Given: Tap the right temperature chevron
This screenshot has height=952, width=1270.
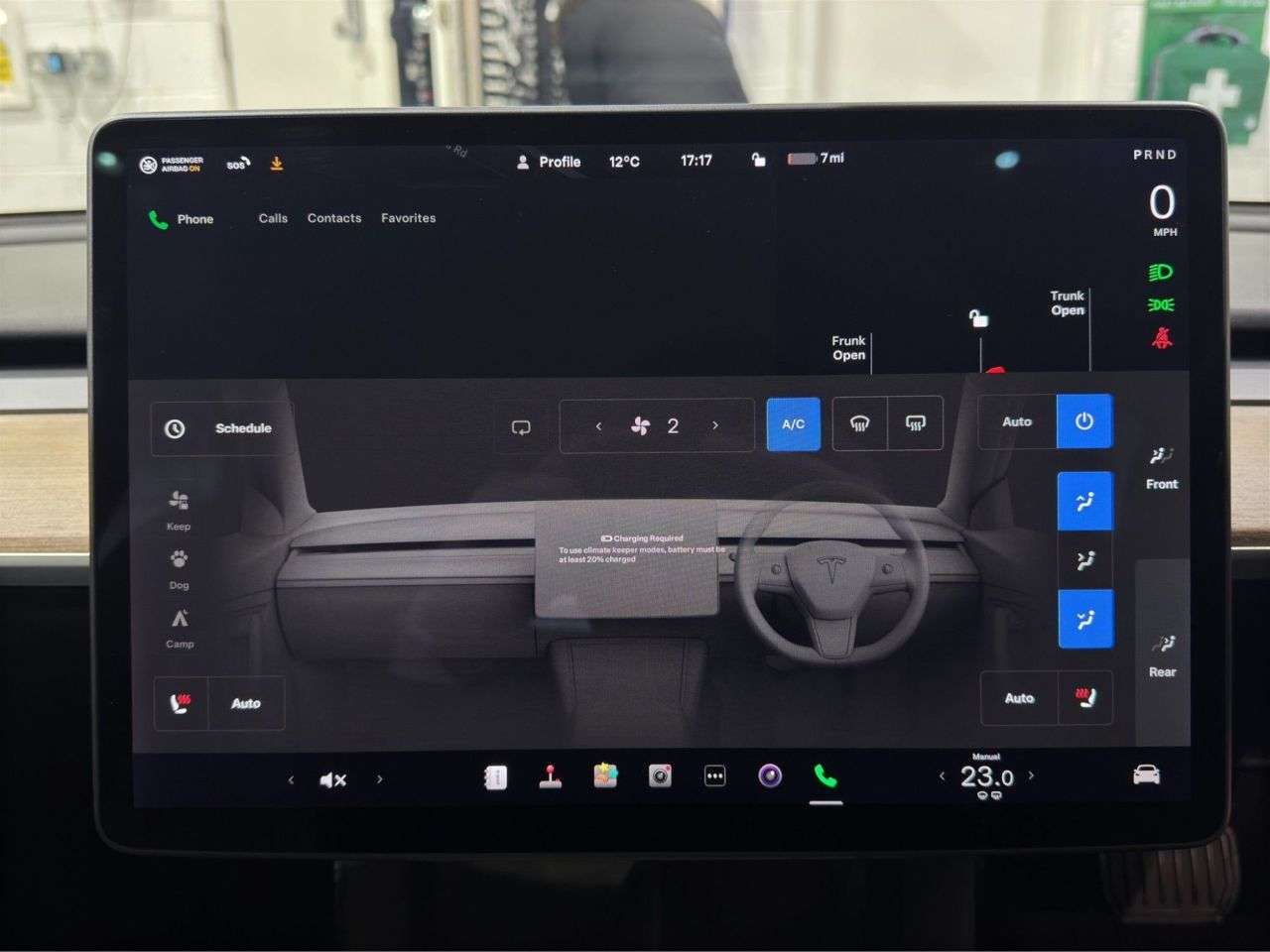Looking at the screenshot, I should 1031,775.
